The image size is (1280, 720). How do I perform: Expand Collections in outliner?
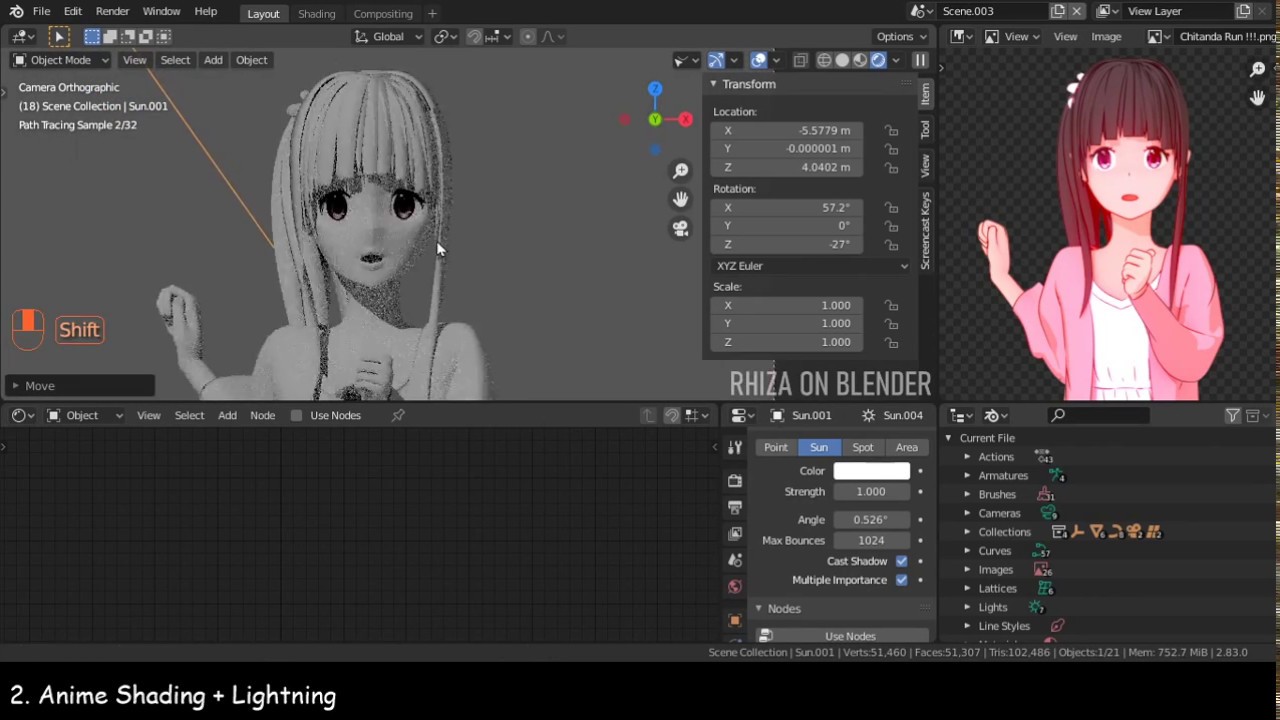967,532
